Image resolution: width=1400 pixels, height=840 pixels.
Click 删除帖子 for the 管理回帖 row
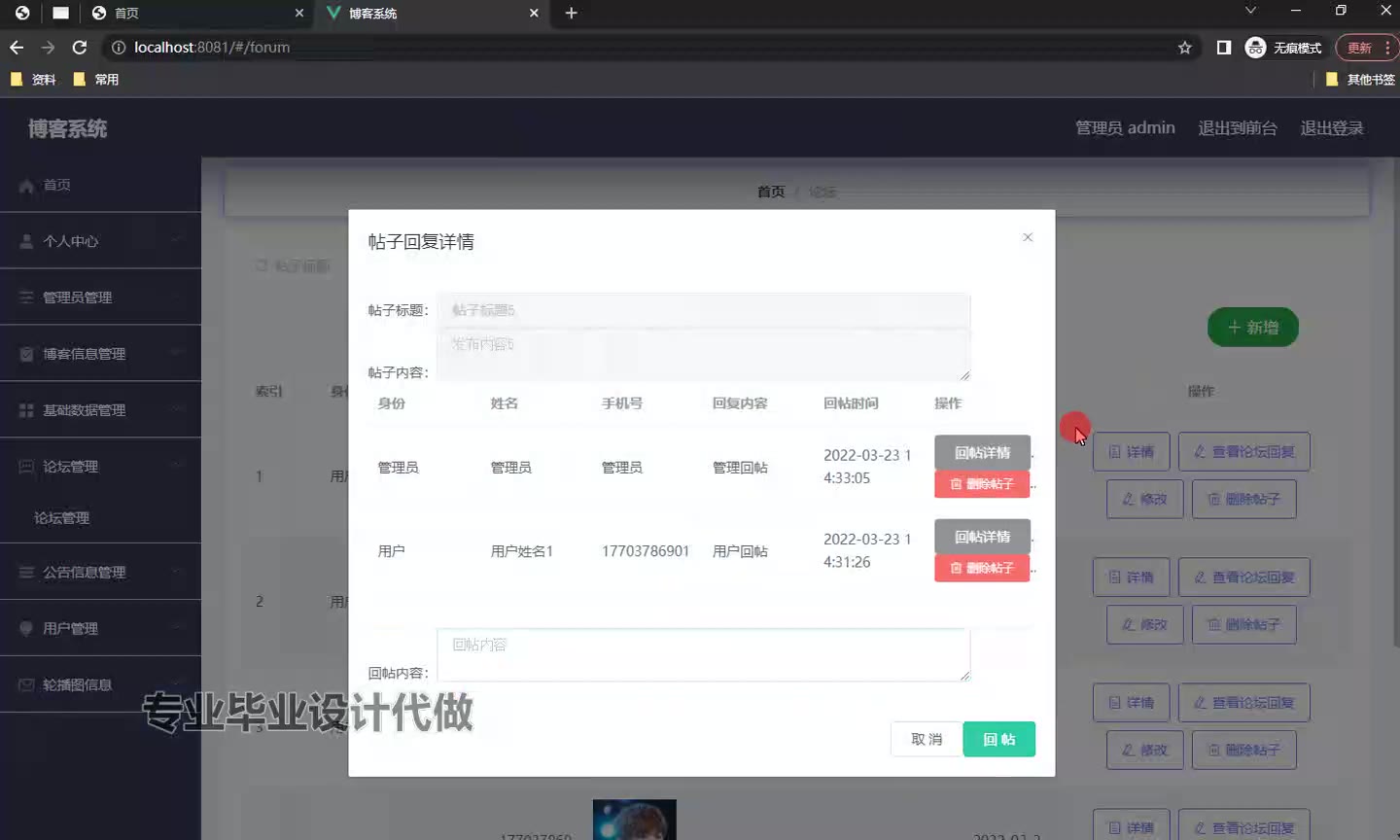982,484
